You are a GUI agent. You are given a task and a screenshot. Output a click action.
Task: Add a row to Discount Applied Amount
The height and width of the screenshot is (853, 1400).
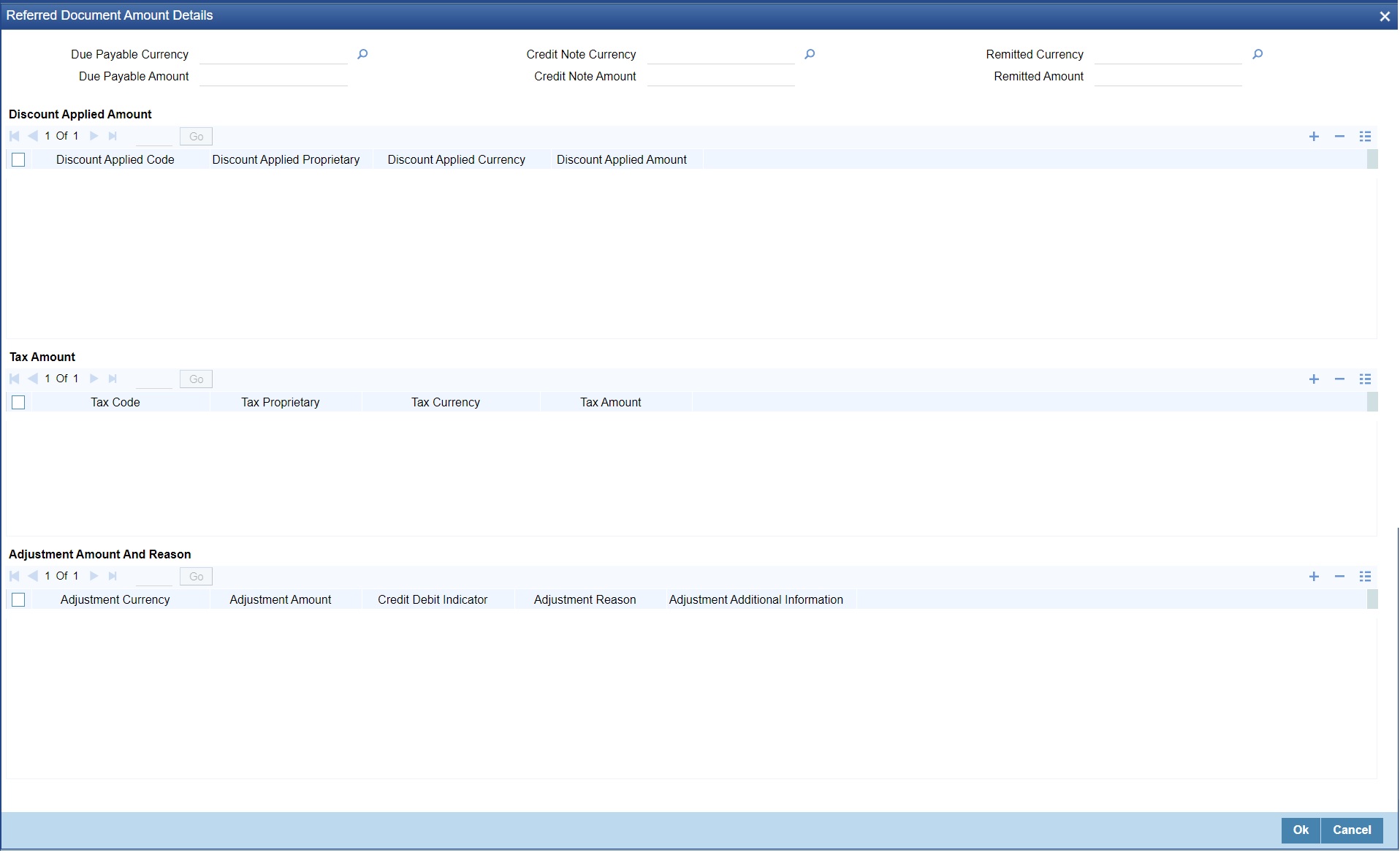(1314, 137)
